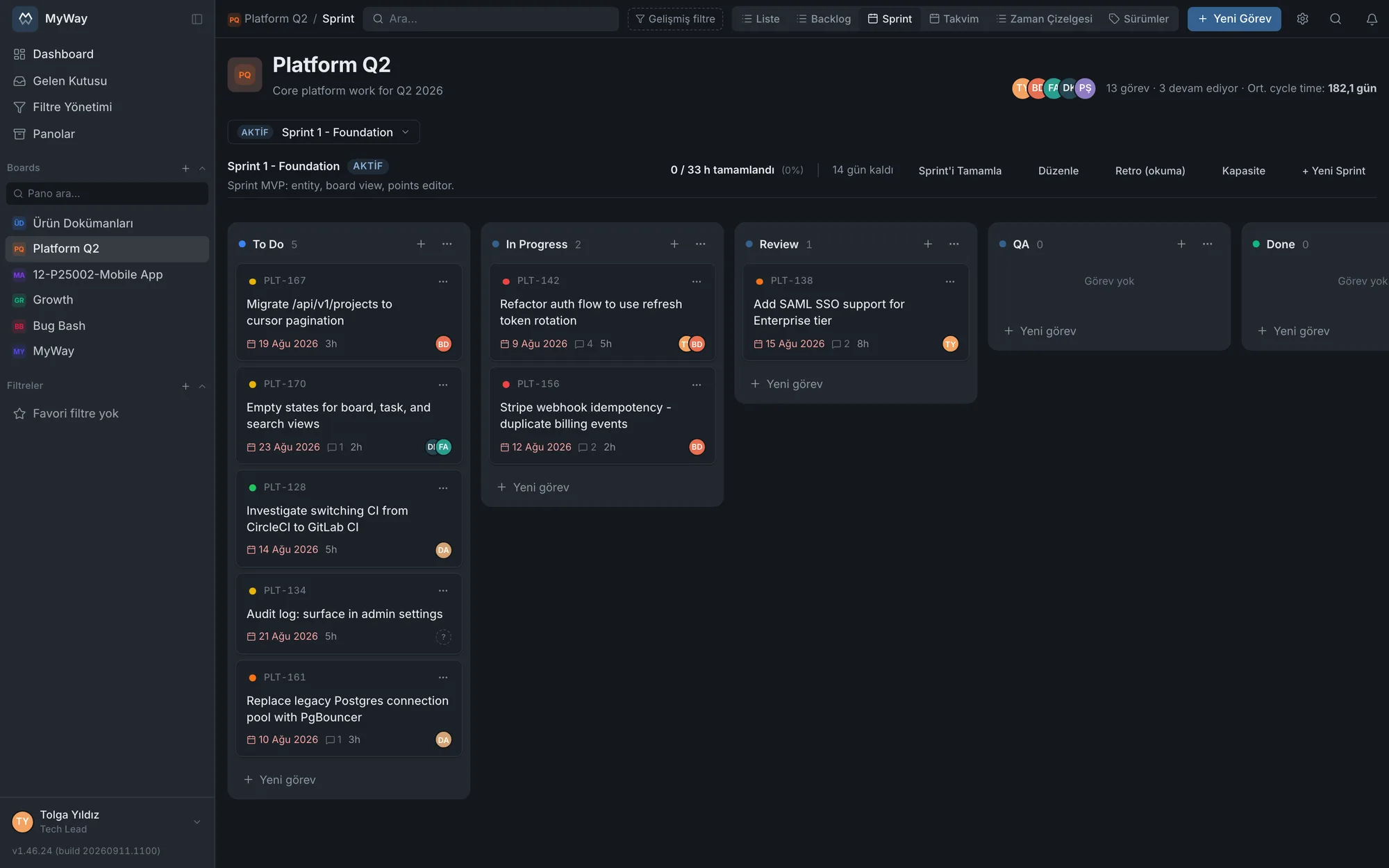Screen dimensions: 1389x868
Task: Open the 12-P25002-Mobile App board
Action: (x=107, y=274)
